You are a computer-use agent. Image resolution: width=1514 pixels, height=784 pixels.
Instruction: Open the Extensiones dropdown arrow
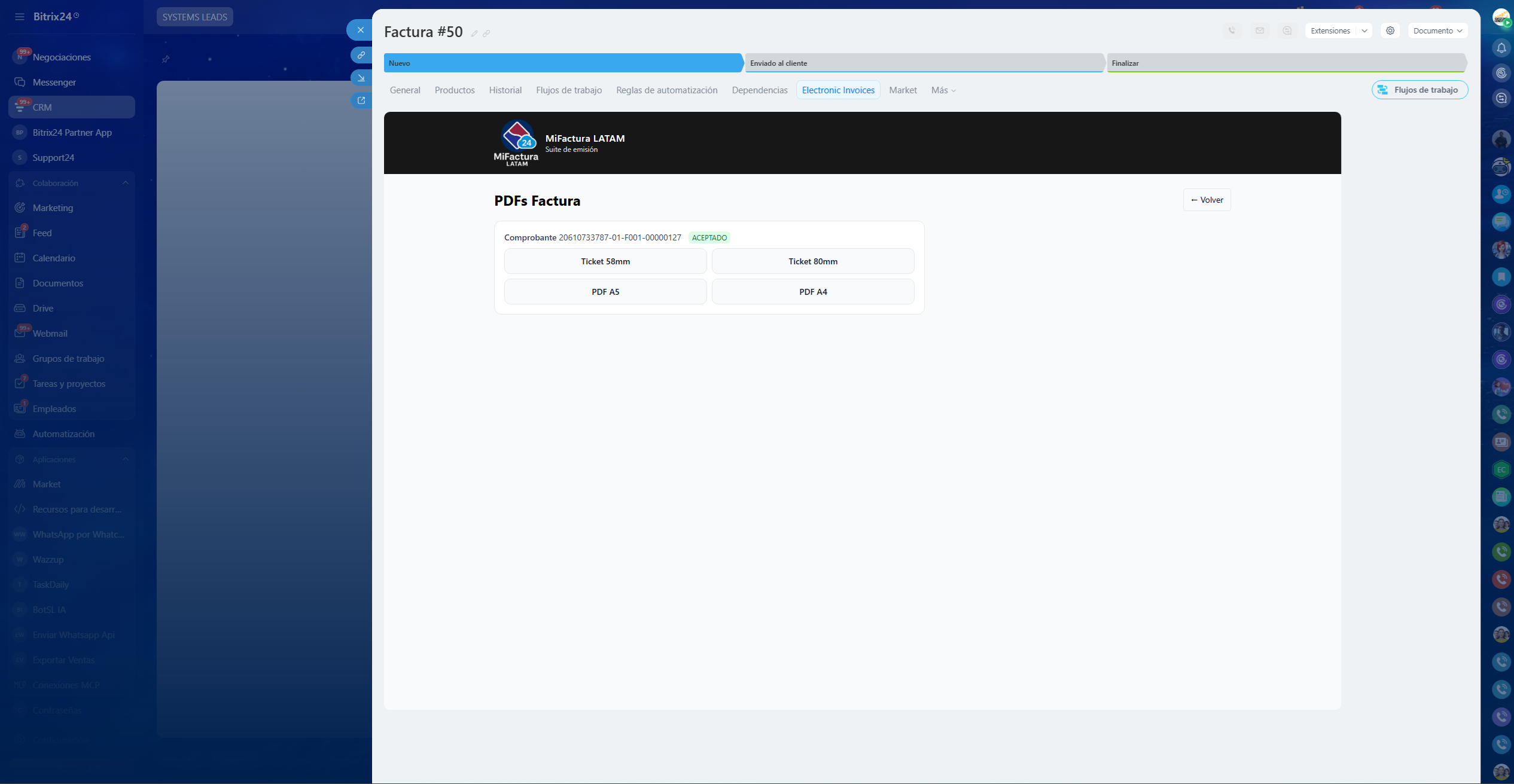tap(1364, 30)
